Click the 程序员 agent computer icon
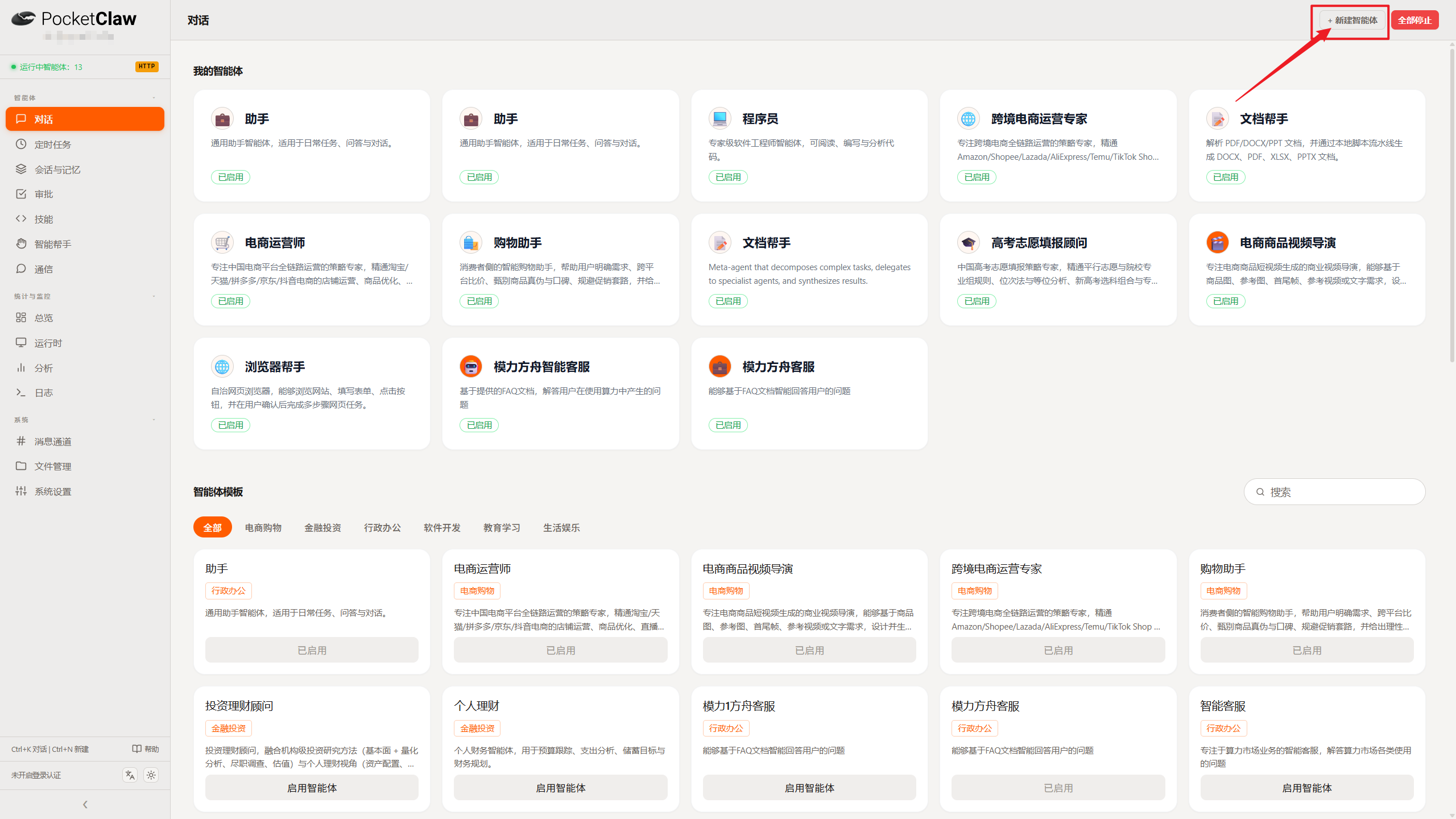1456x819 pixels. 719,118
